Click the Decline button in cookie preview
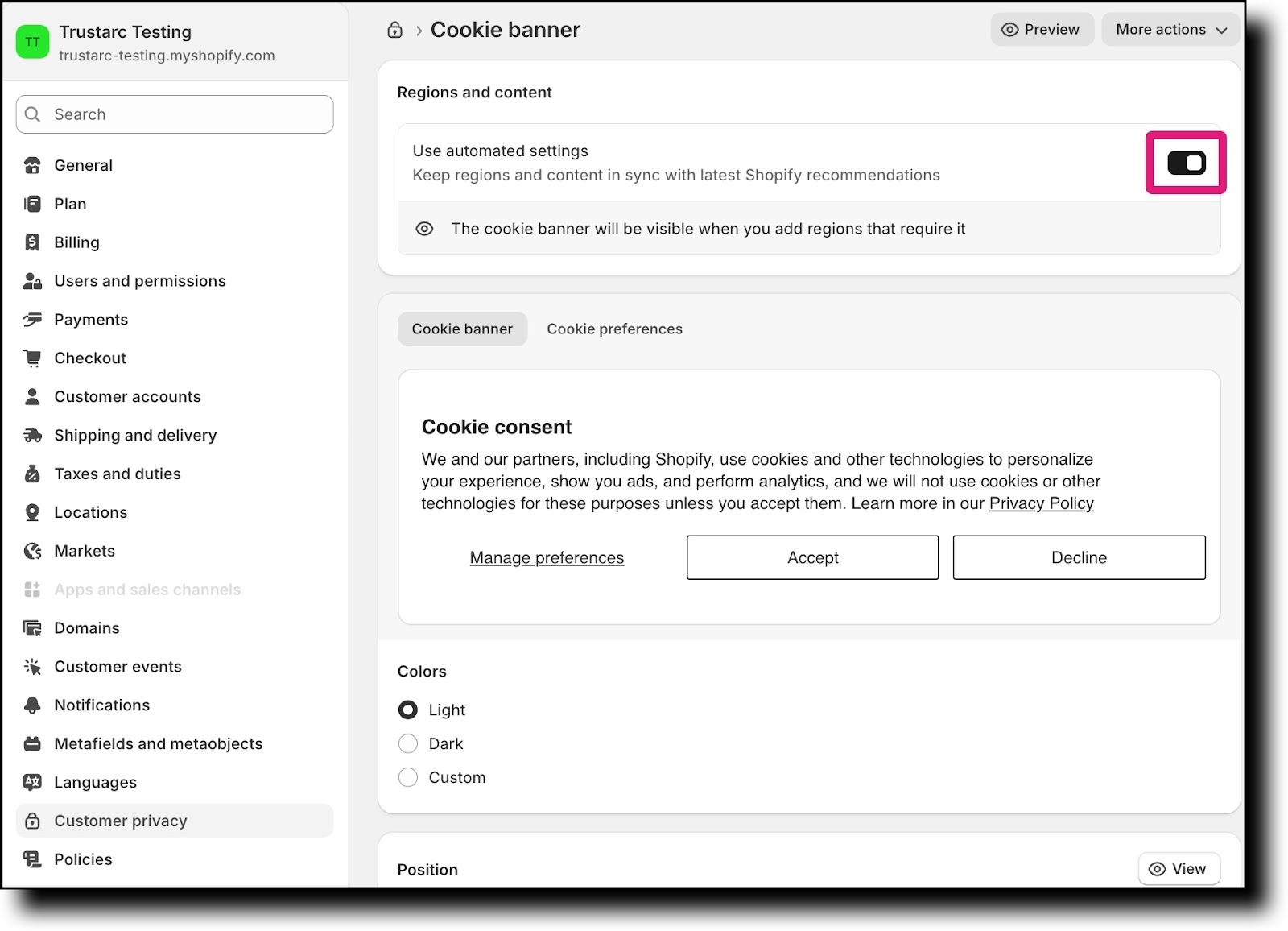1288x931 pixels. pos(1079,557)
